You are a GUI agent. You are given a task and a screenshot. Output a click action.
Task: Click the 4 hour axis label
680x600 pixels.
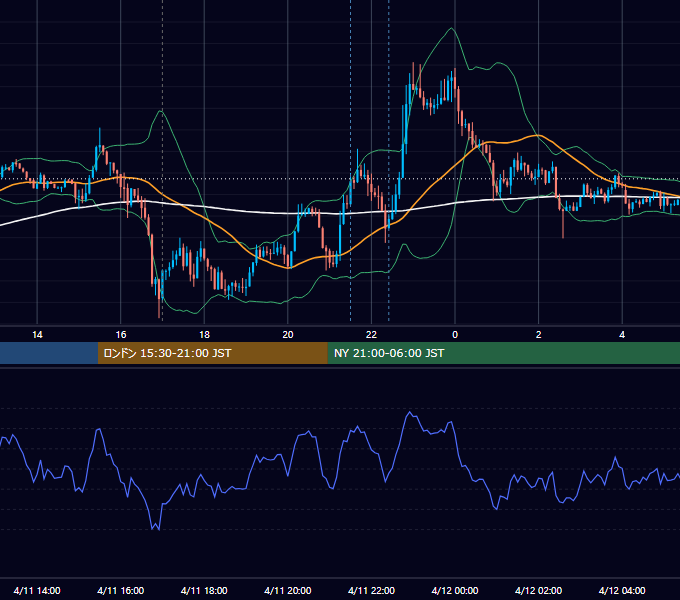tap(622, 335)
